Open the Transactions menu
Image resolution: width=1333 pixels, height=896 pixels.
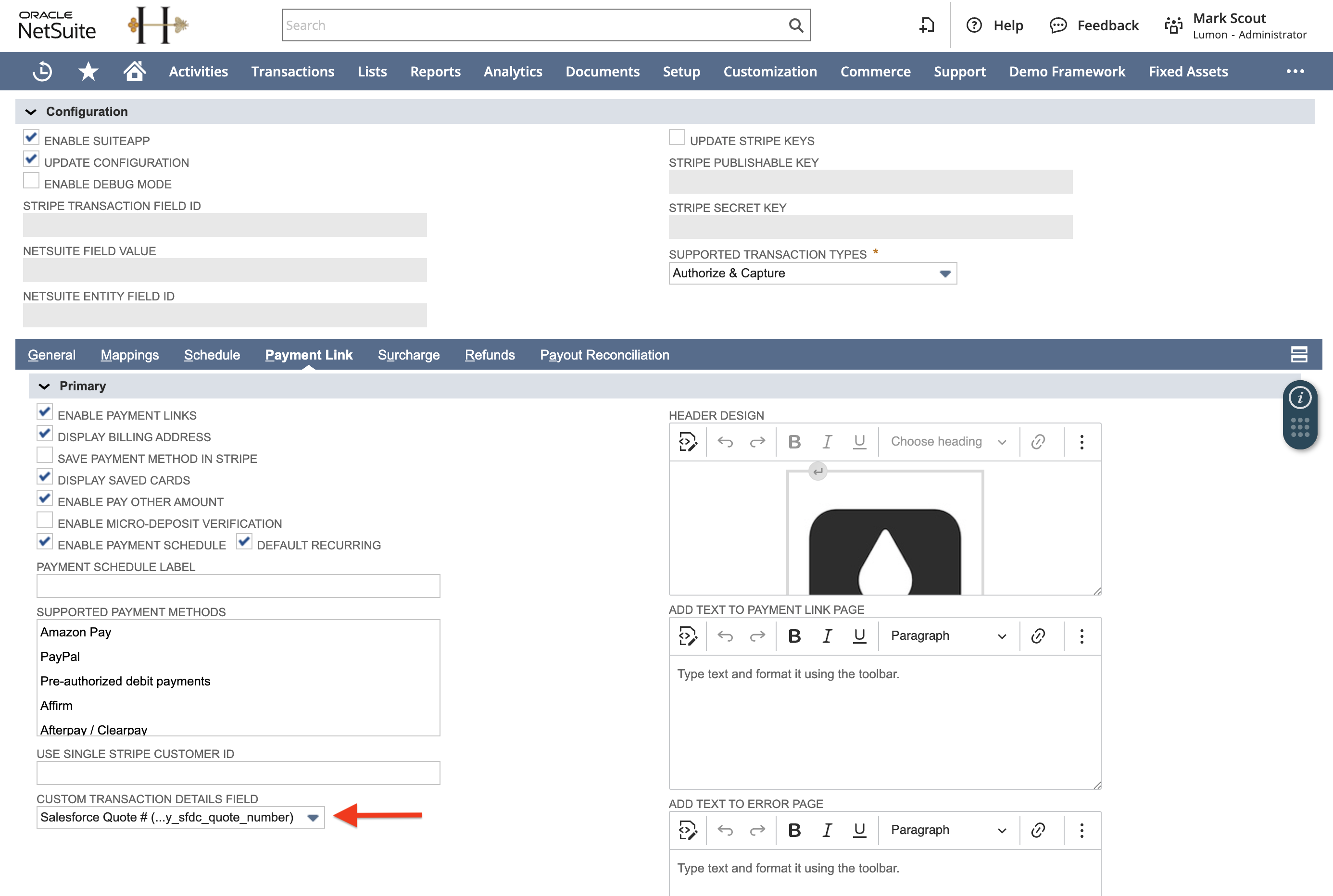tap(293, 72)
